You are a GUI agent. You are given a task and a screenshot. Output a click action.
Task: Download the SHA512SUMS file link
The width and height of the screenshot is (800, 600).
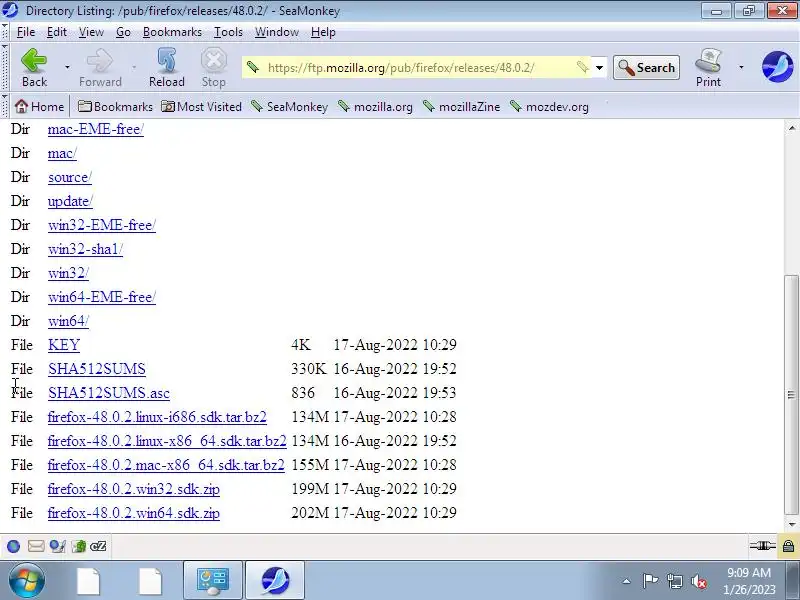pyautogui.click(x=97, y=369)
